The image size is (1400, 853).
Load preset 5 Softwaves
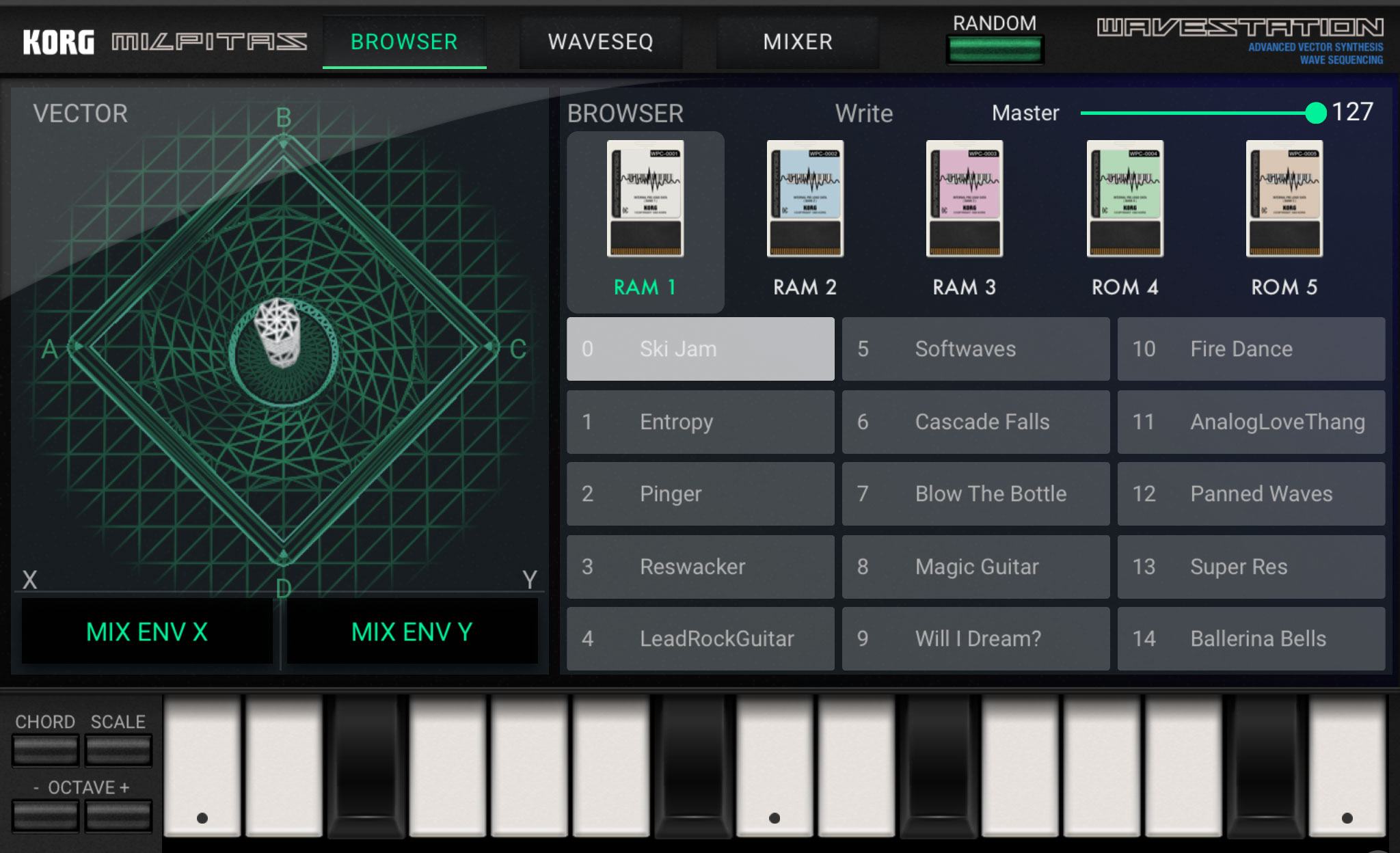976,349
